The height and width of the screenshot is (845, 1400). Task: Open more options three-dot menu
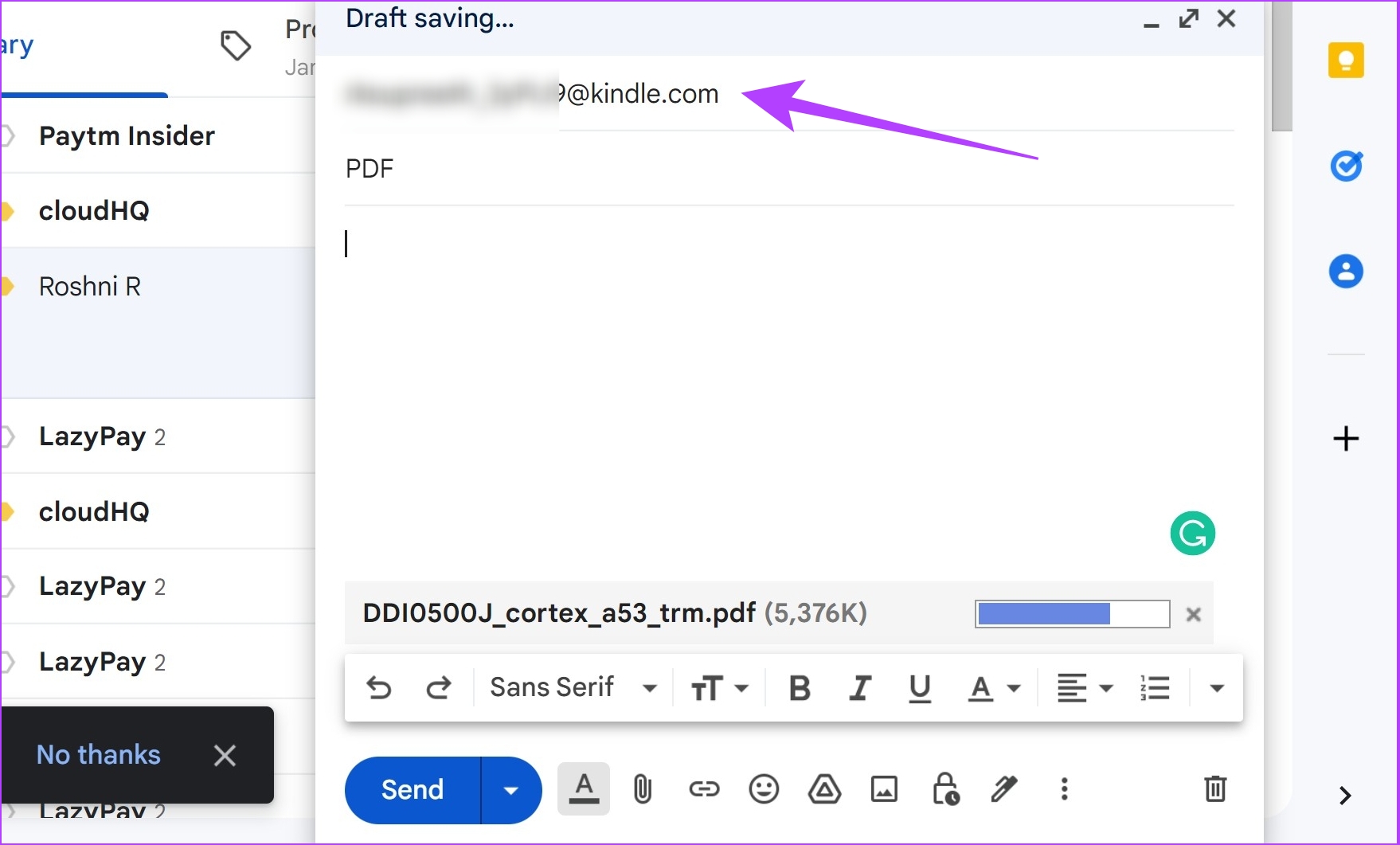pos(1064,789)
